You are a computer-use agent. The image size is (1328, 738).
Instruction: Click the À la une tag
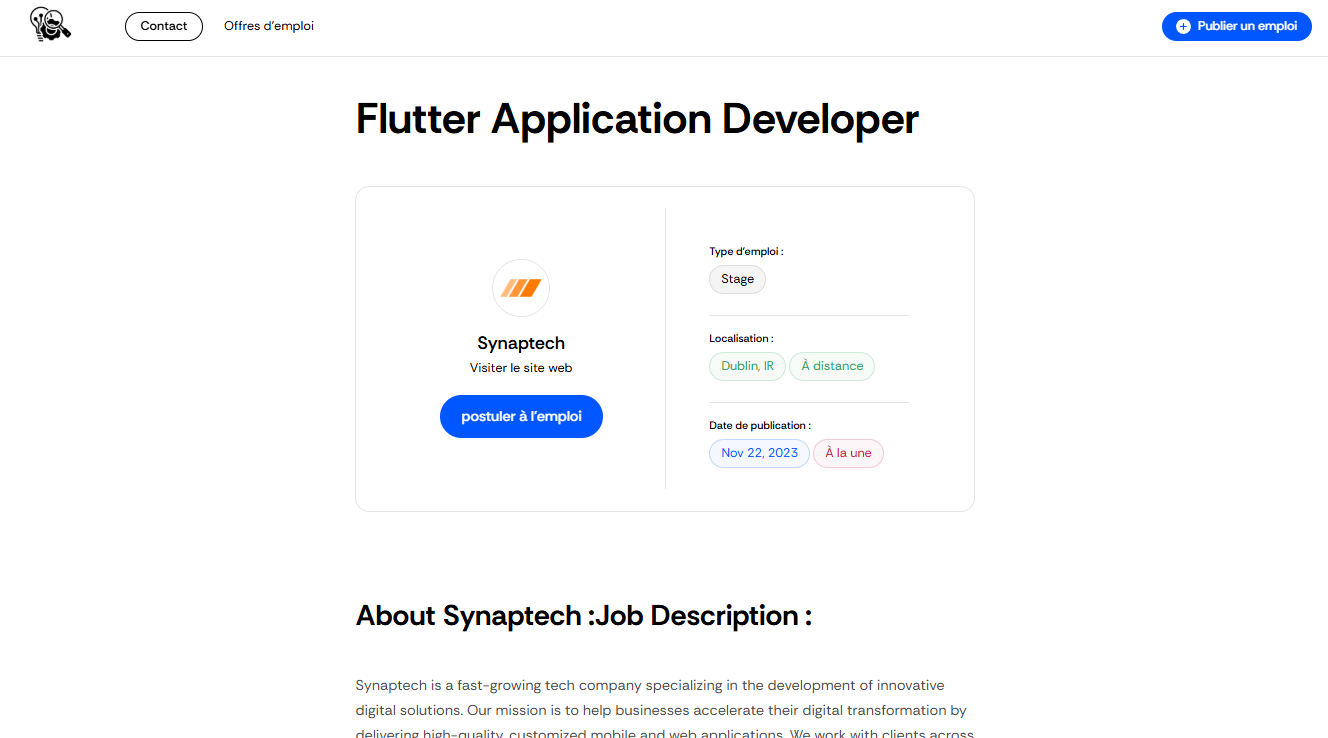pos(848,453)
